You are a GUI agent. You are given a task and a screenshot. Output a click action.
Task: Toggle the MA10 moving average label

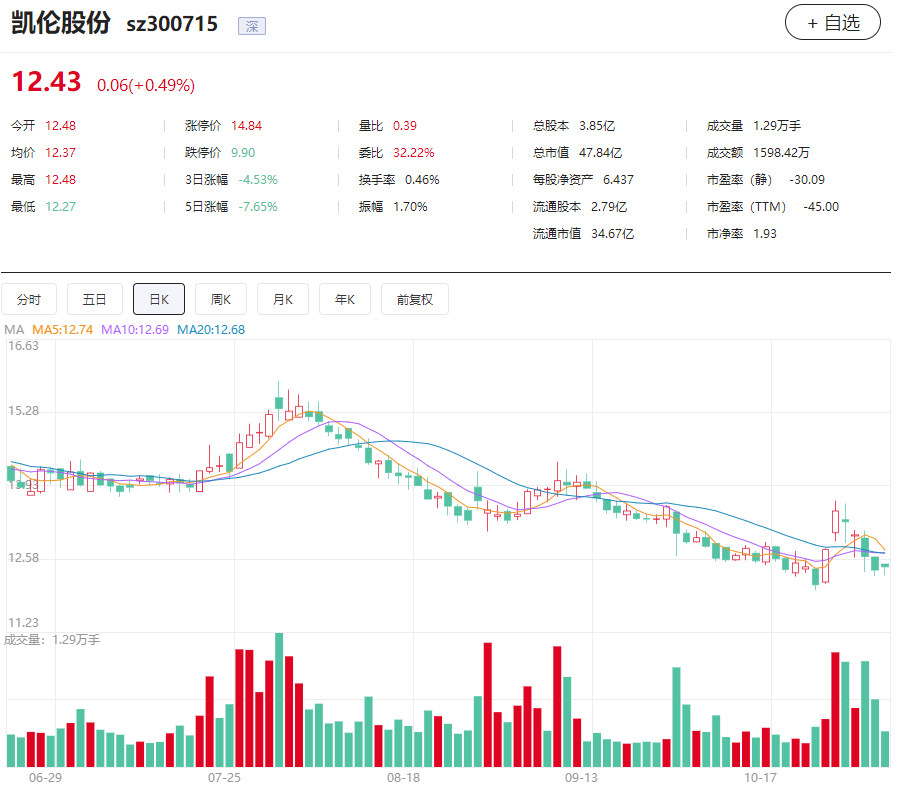click(x=135, y=329)
